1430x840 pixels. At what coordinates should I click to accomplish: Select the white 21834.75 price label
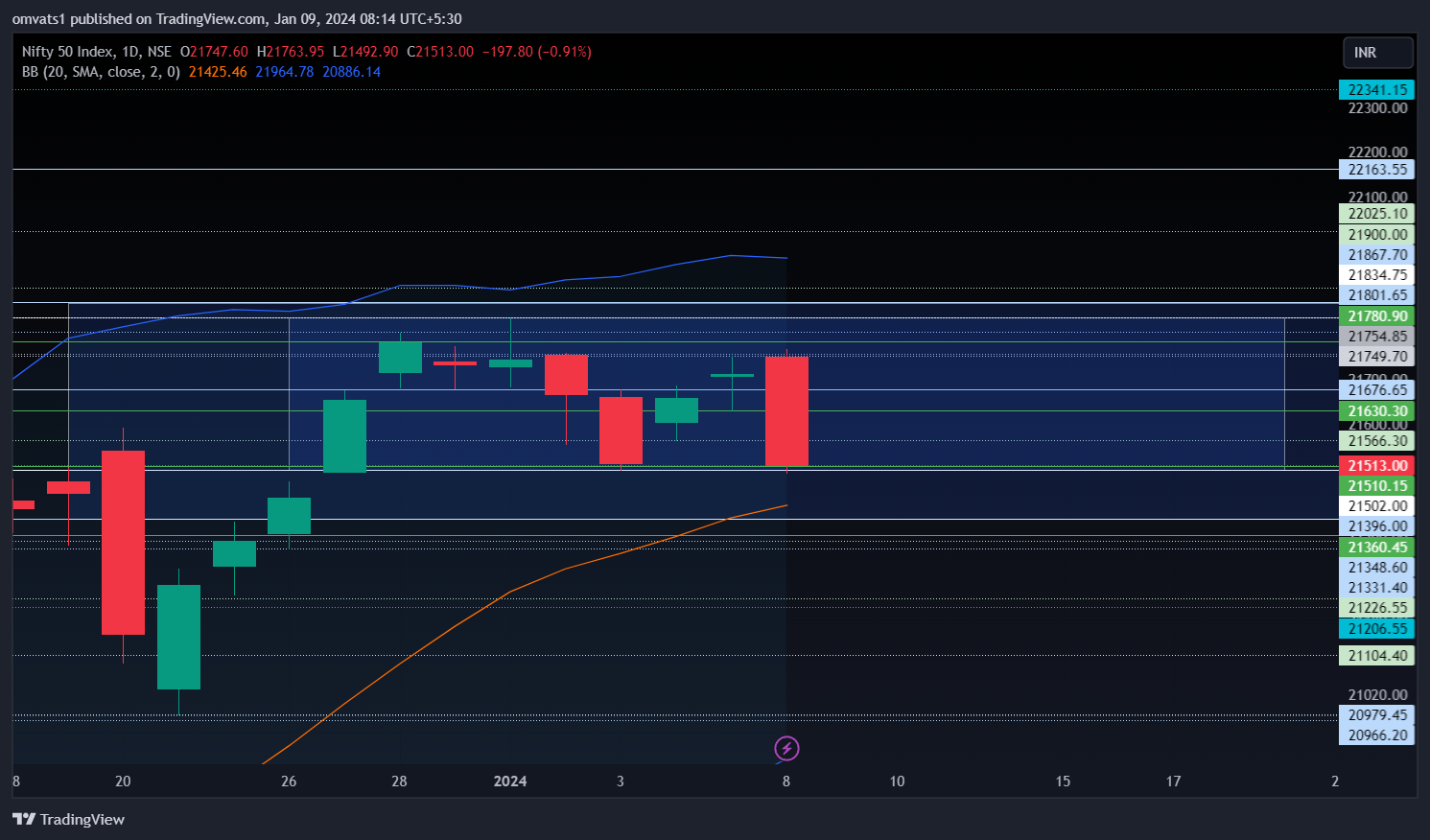coord(1376,275)
